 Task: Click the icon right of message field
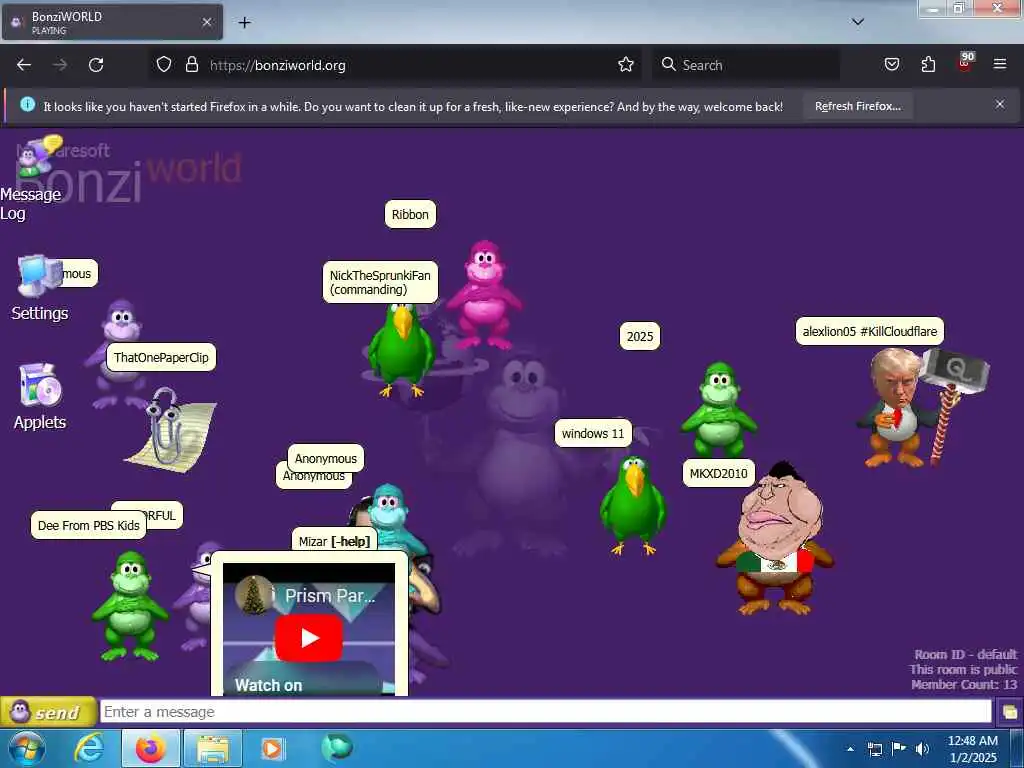[1010, 712]
